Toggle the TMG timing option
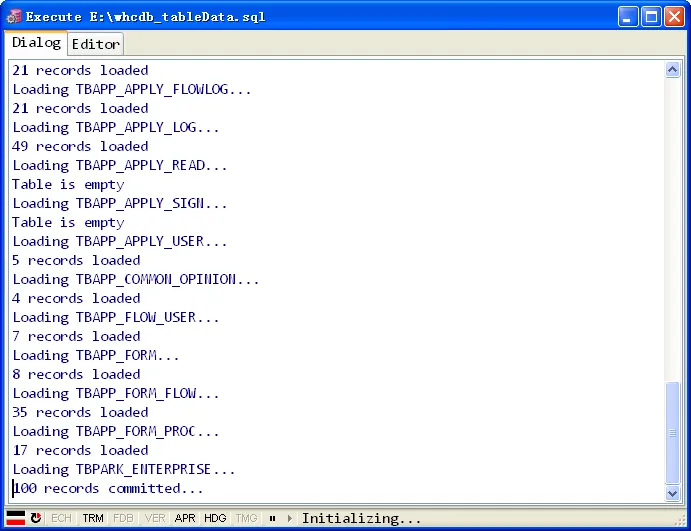 (x=246, y=518)
